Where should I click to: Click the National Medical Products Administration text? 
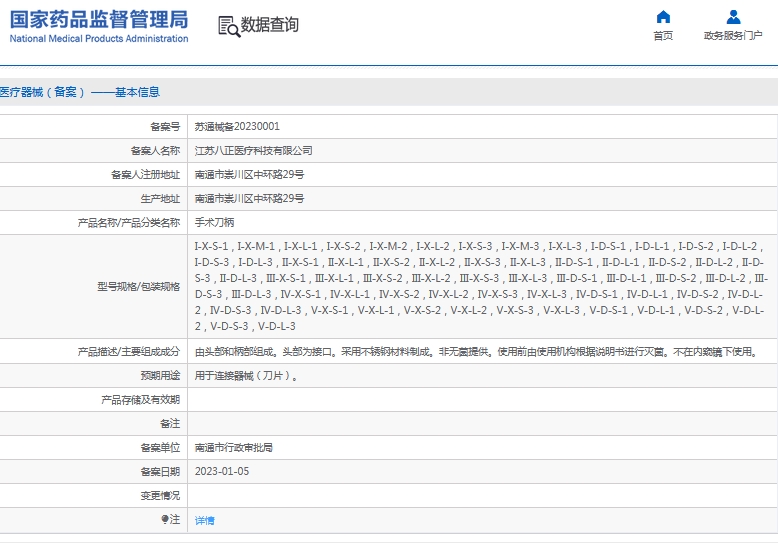click(x=99, y=39)
